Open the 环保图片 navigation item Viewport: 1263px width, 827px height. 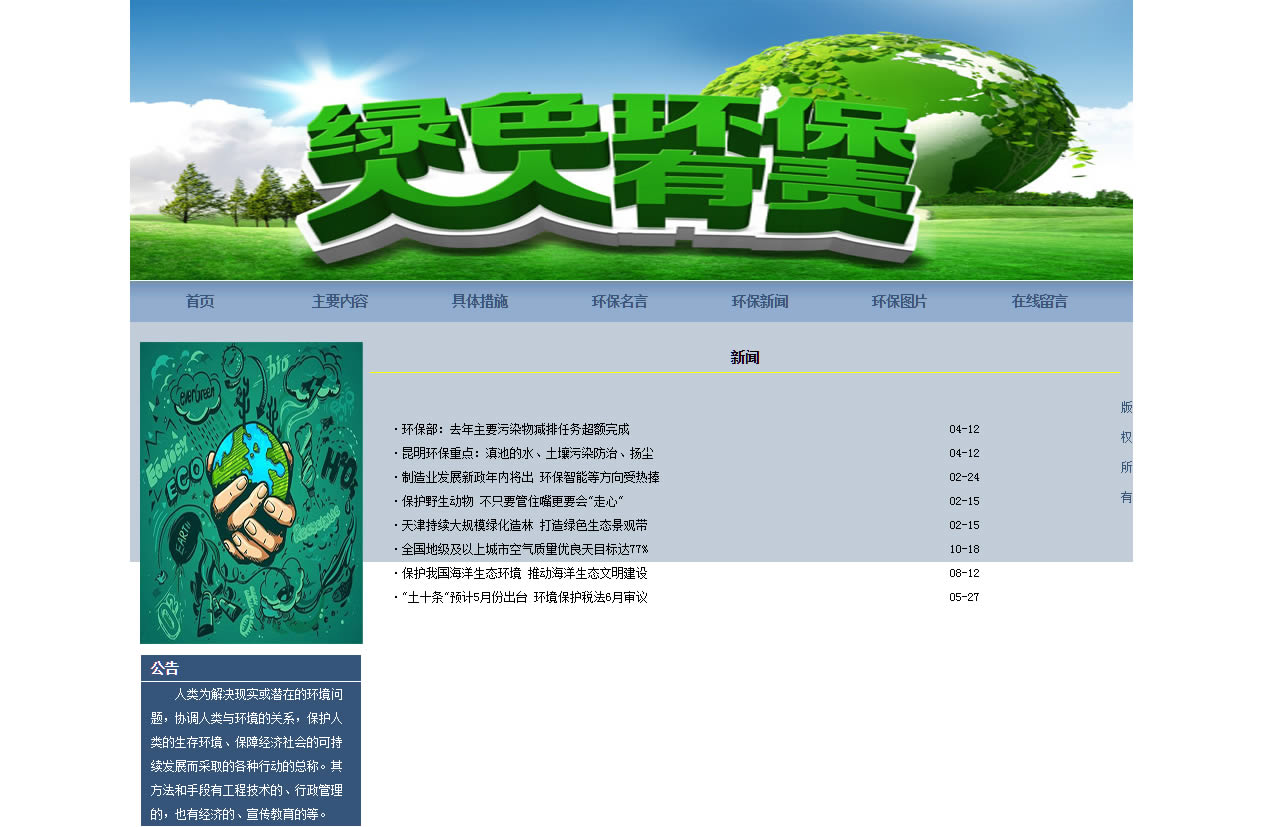pos(900,302)
